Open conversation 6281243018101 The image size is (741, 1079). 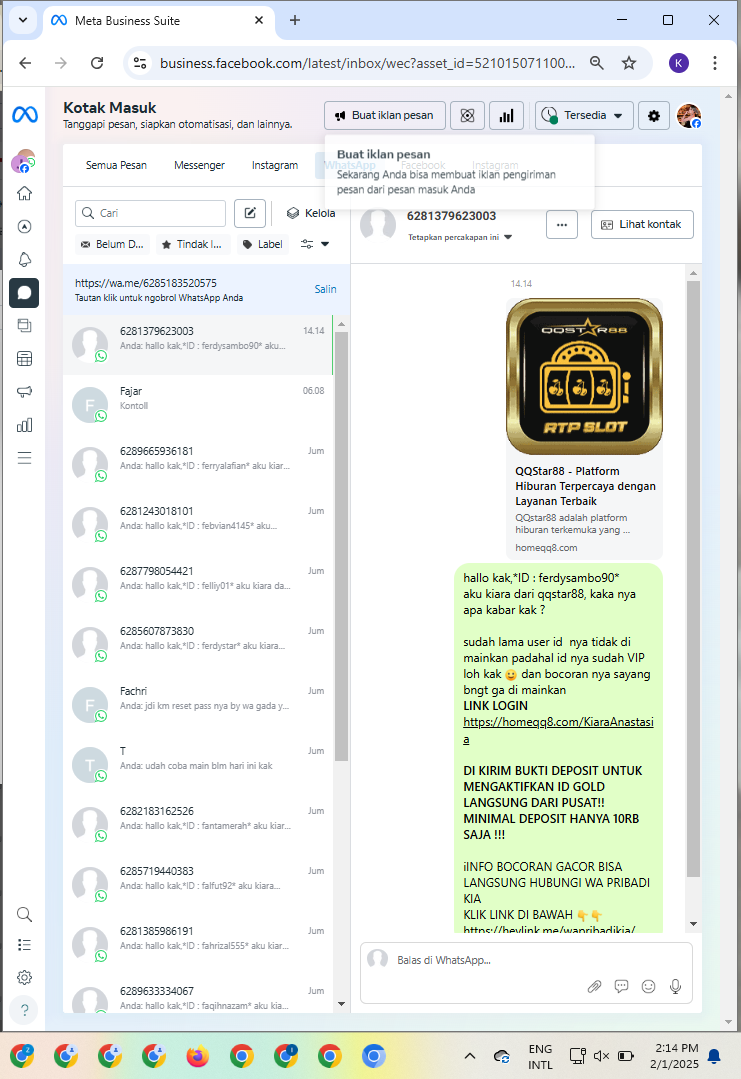pyautogui.click(x=198, y=524)
